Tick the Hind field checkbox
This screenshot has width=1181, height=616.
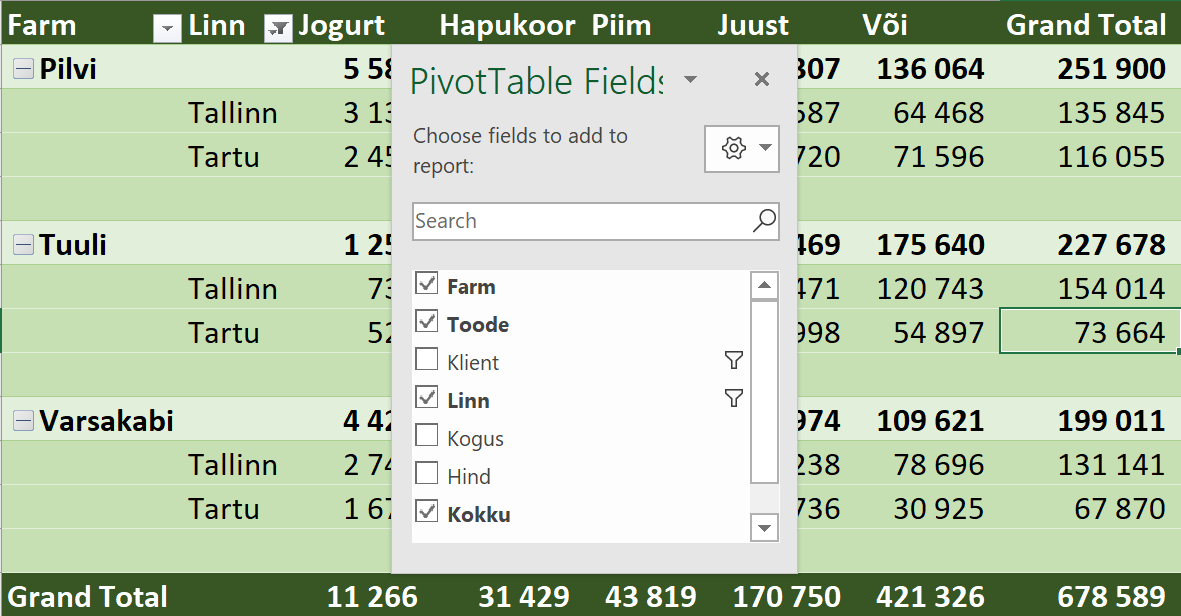point(427,474)
